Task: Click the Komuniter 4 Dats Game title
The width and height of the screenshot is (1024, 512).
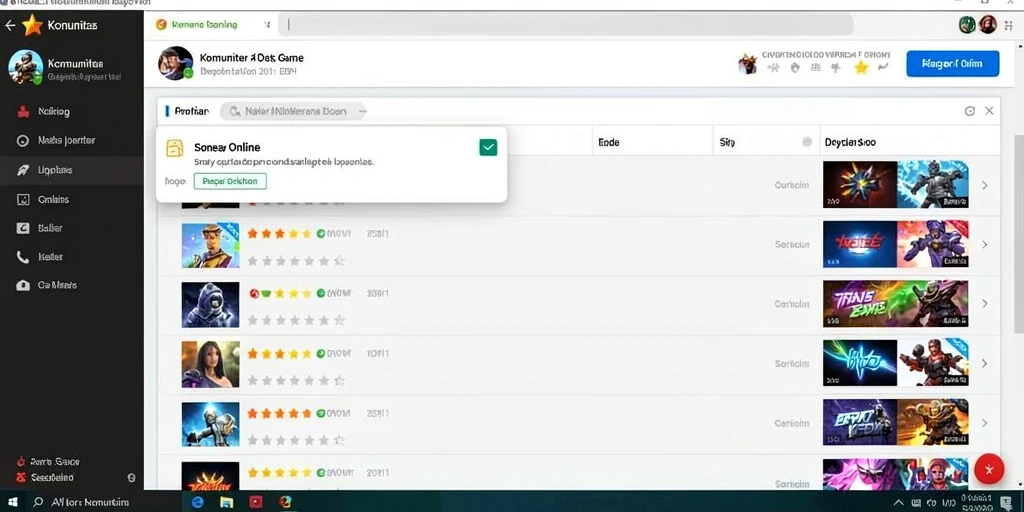Action: (x=251, y=58)
